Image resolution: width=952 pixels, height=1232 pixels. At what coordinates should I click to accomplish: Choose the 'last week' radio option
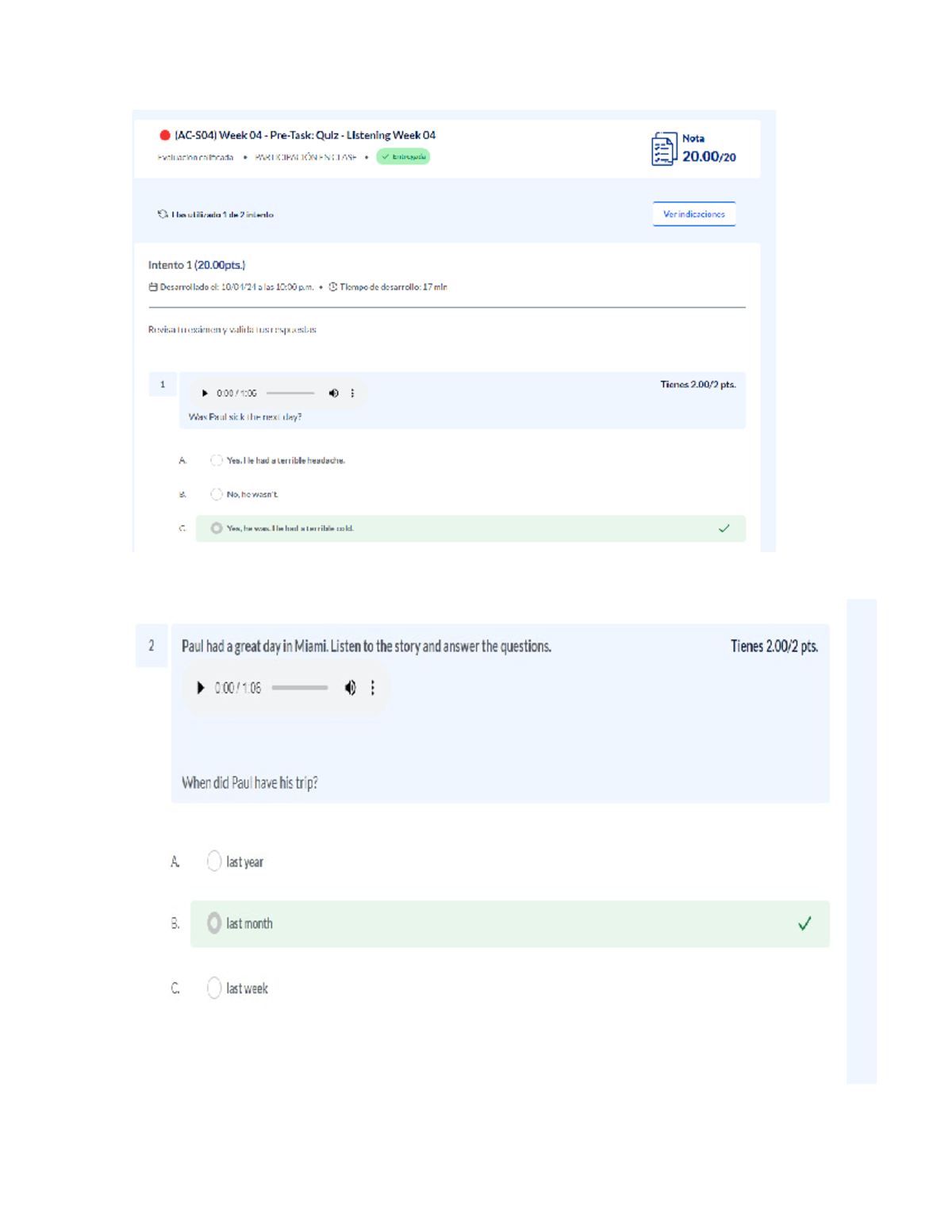tap(214, 988)
